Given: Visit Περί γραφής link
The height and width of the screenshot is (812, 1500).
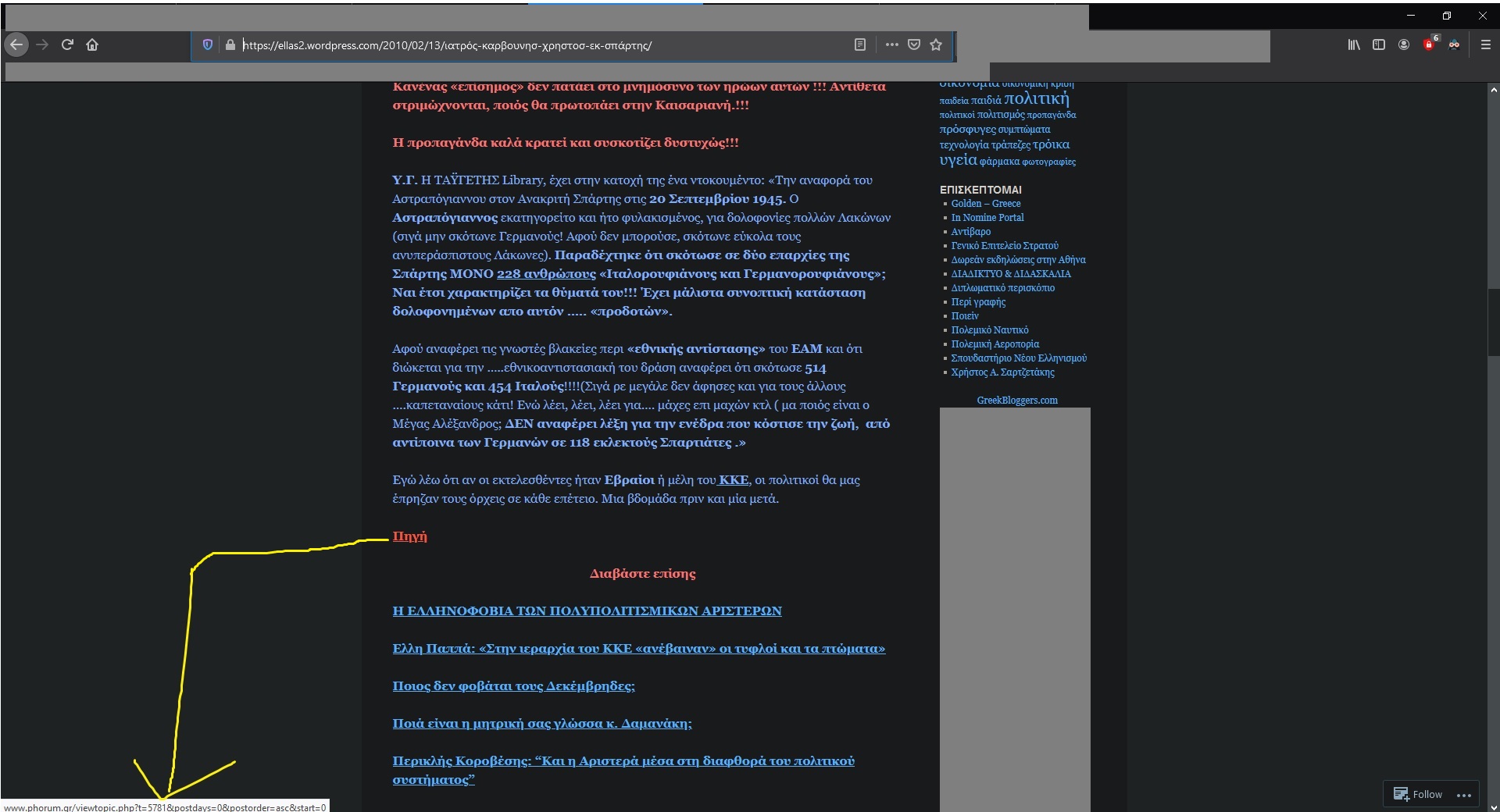Looking at the screenshot, I should 978,302.
